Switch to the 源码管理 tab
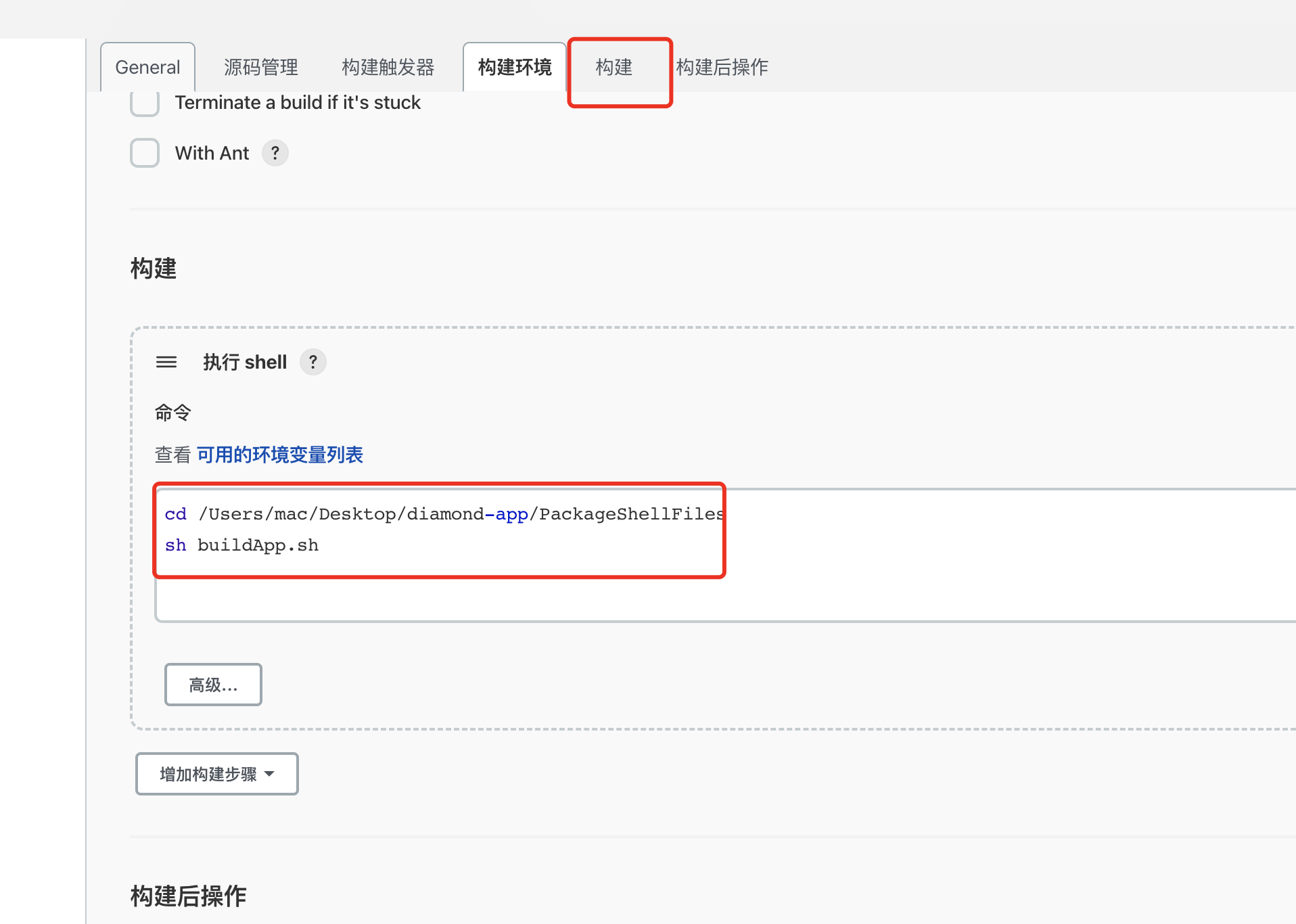The image size is (1296, 924). point(261,67)
